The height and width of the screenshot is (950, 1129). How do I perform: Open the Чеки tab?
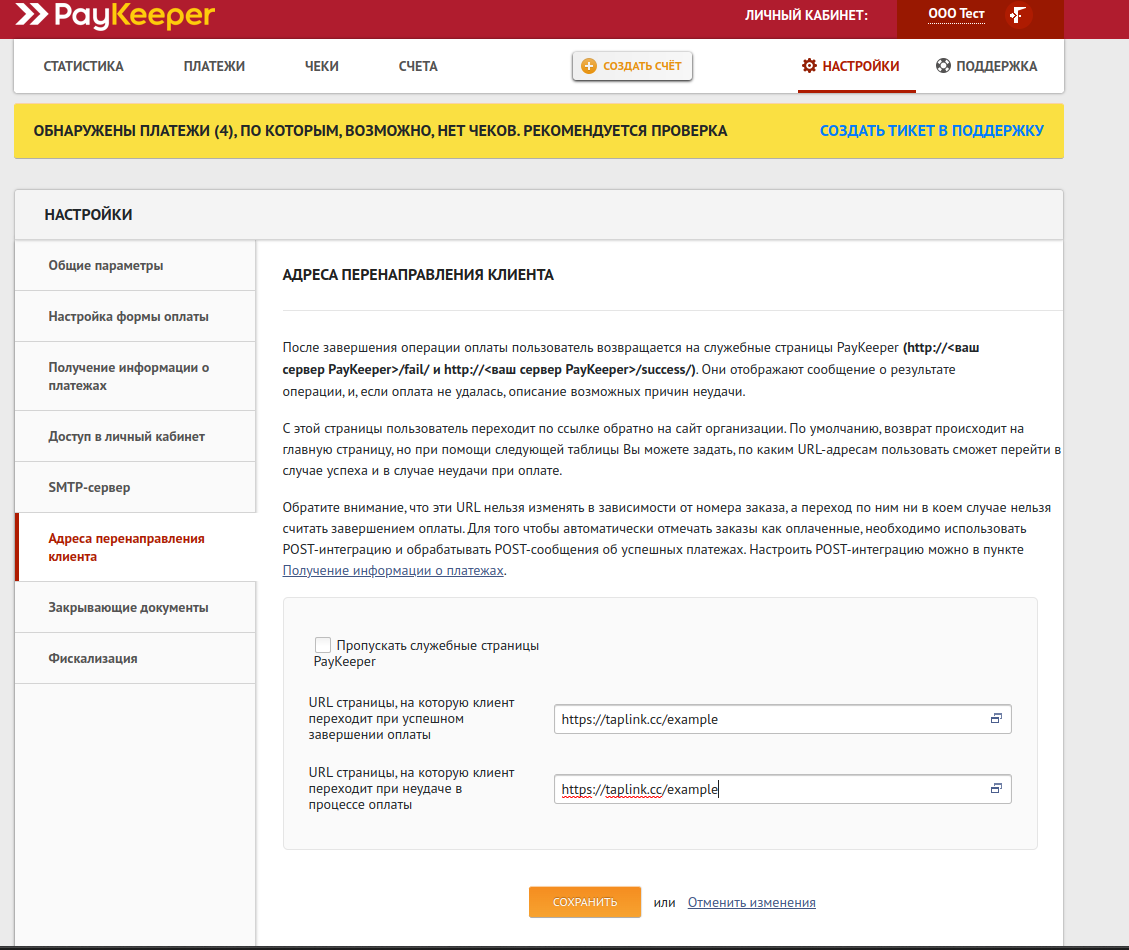point(321,66)
